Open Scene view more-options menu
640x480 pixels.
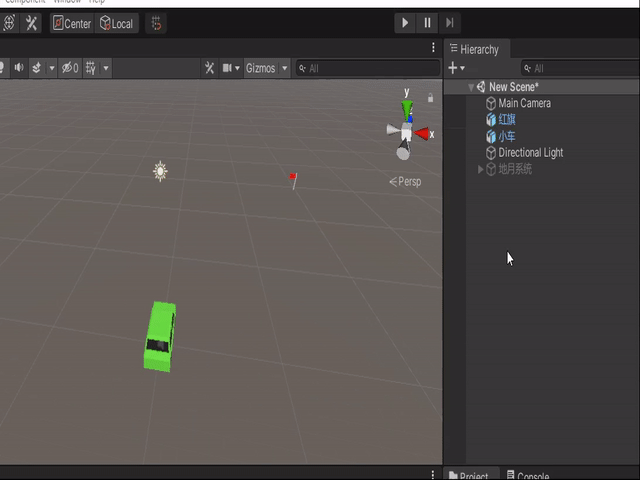click(433, 47)
